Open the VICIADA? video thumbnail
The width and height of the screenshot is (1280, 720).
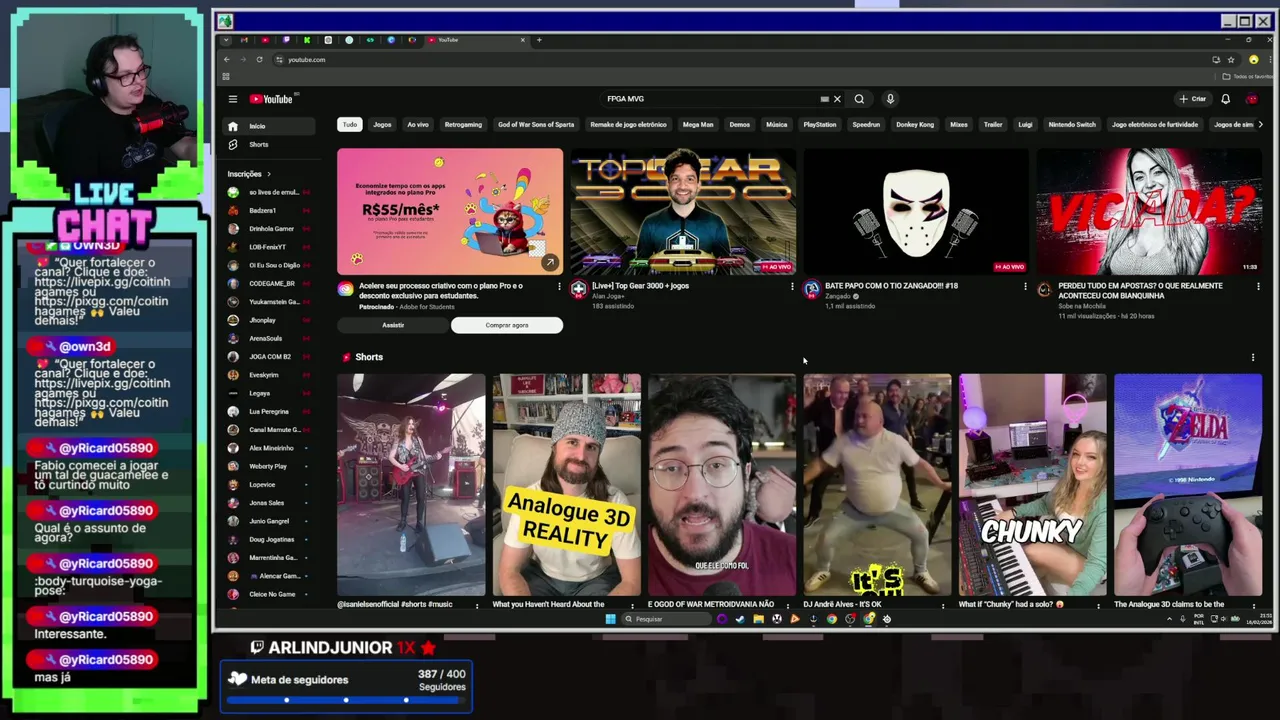point(1149,211)
